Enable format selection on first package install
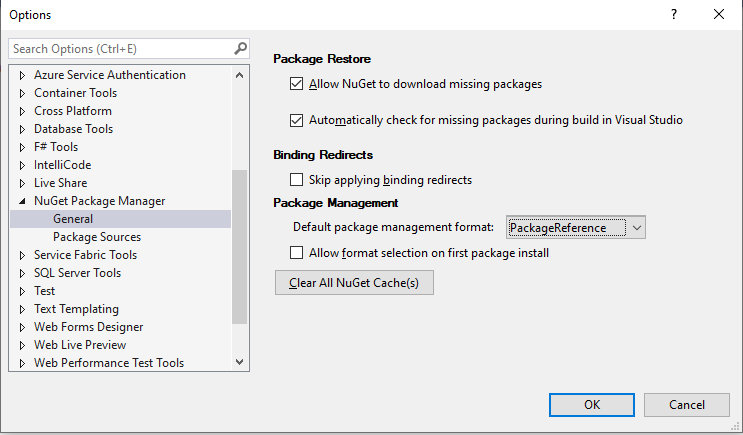This screenshot has width=743, height=435. (x=296, y=253)
